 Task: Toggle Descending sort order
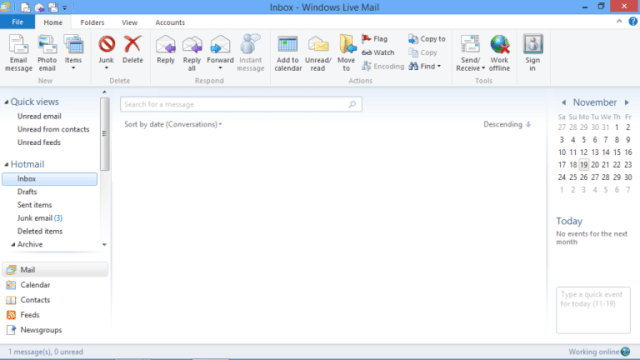[507, 124]
